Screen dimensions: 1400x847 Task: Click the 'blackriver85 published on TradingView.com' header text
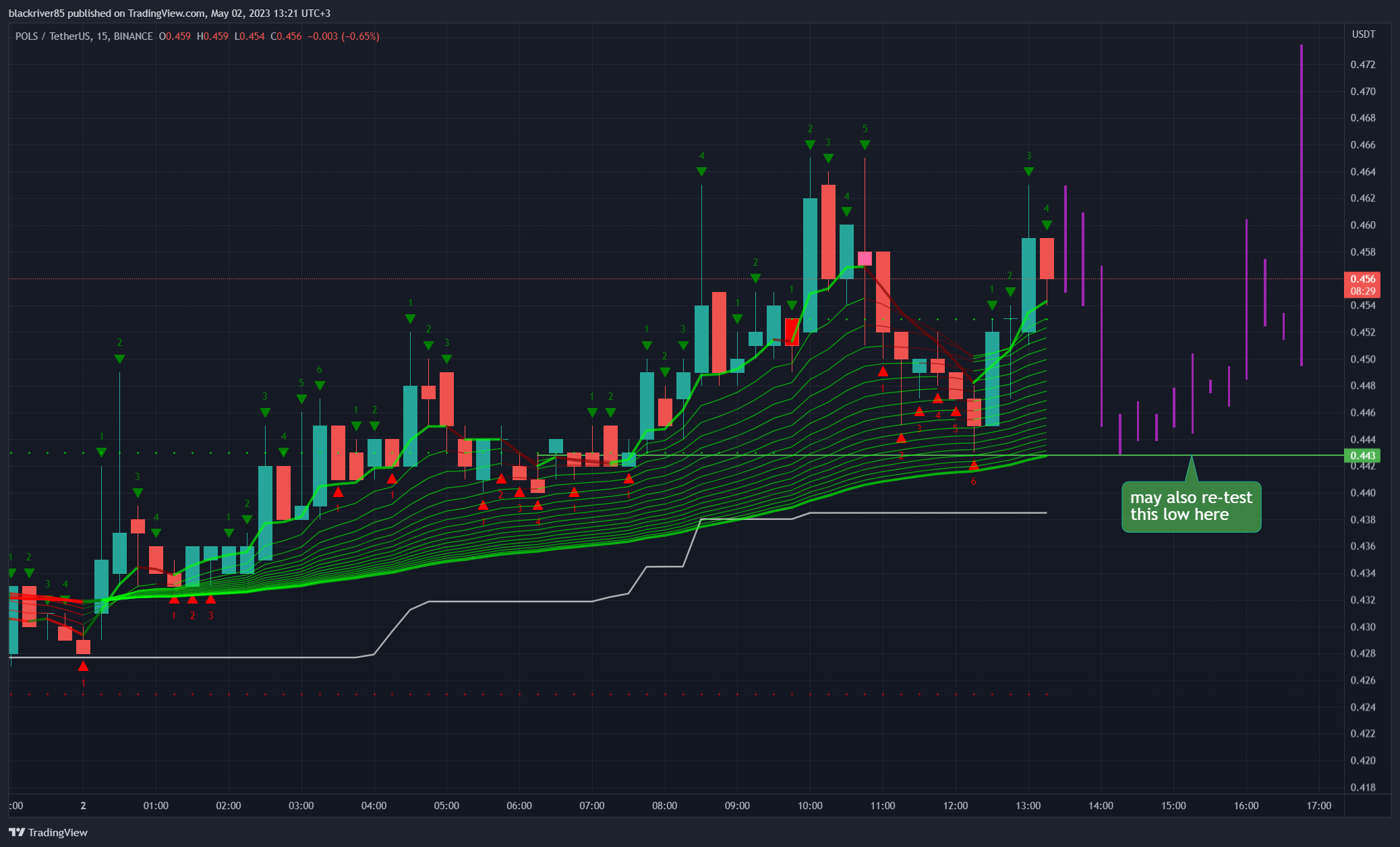(x=105, y=13)
